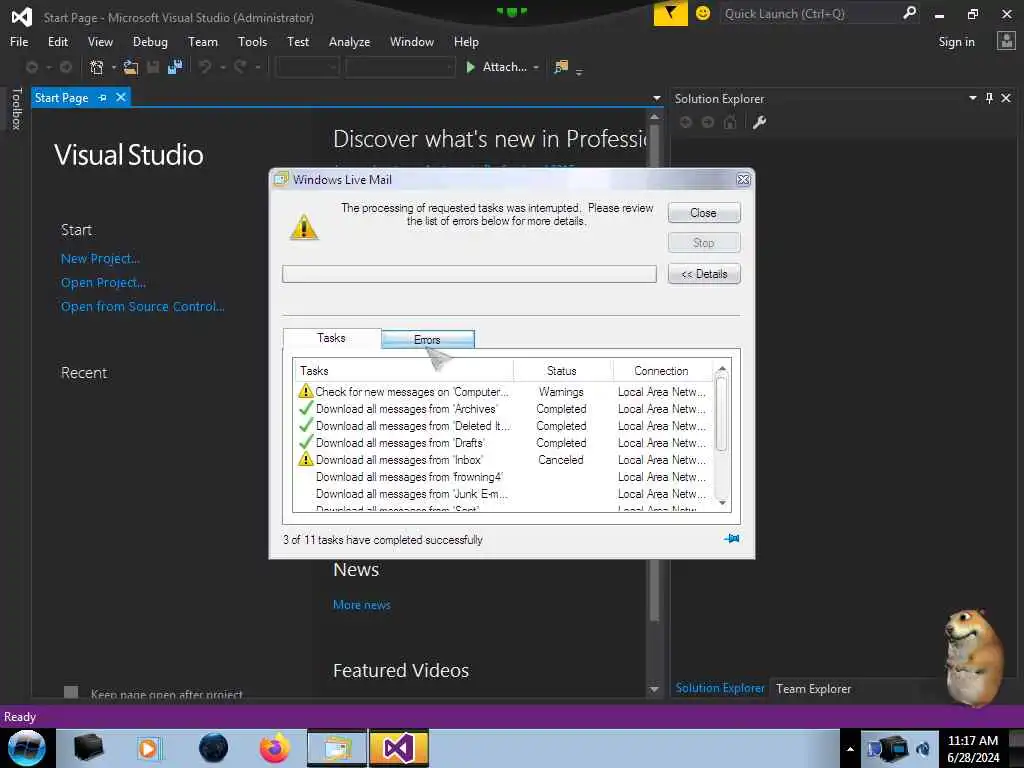Image resolution: width=1024 pixels, height=768 pixels.
Task: Switch to the Team Explorer tab
Action: click(x=813, y=688)
